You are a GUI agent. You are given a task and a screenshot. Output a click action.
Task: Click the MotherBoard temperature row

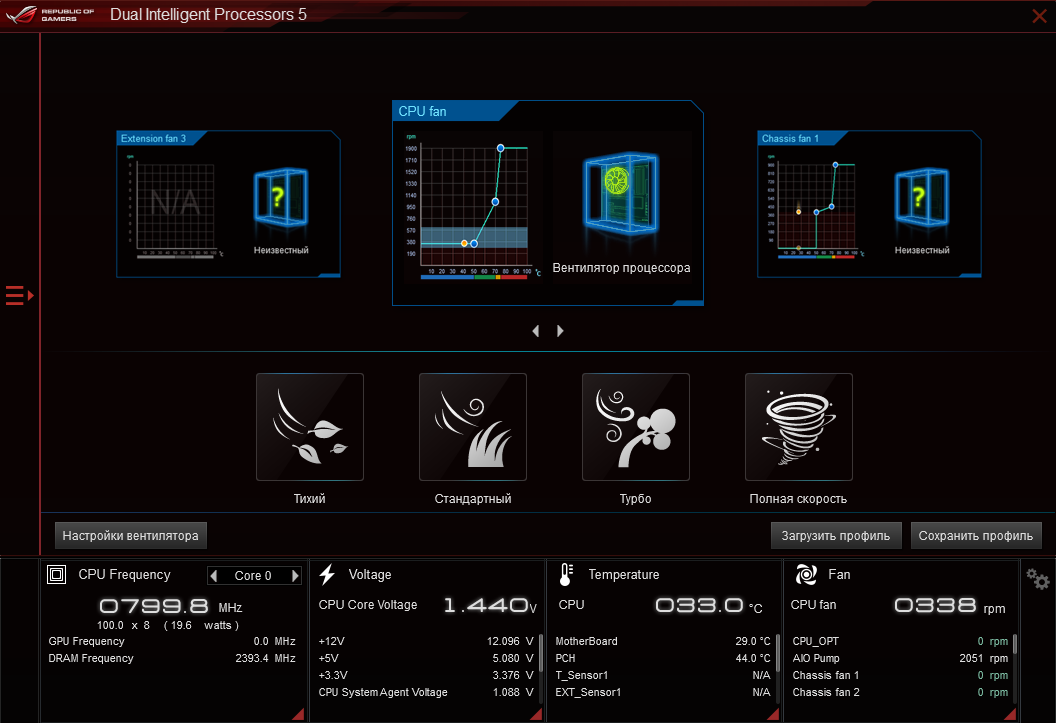coord(663,642)
